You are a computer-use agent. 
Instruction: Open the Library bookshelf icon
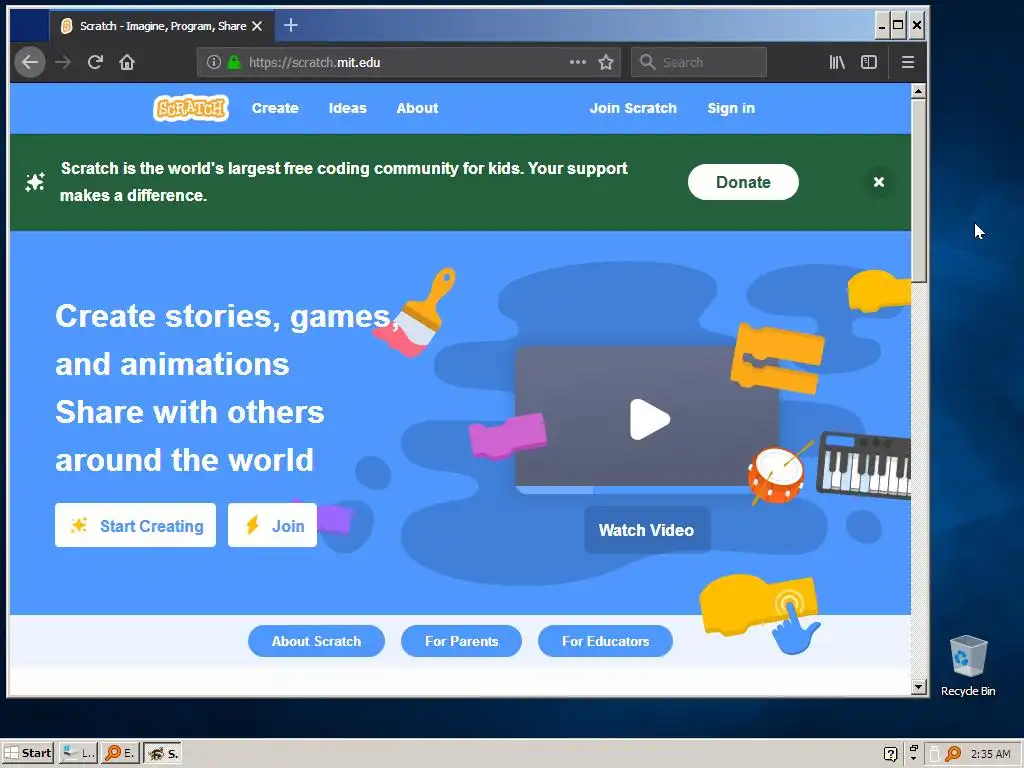click(837, 63)
